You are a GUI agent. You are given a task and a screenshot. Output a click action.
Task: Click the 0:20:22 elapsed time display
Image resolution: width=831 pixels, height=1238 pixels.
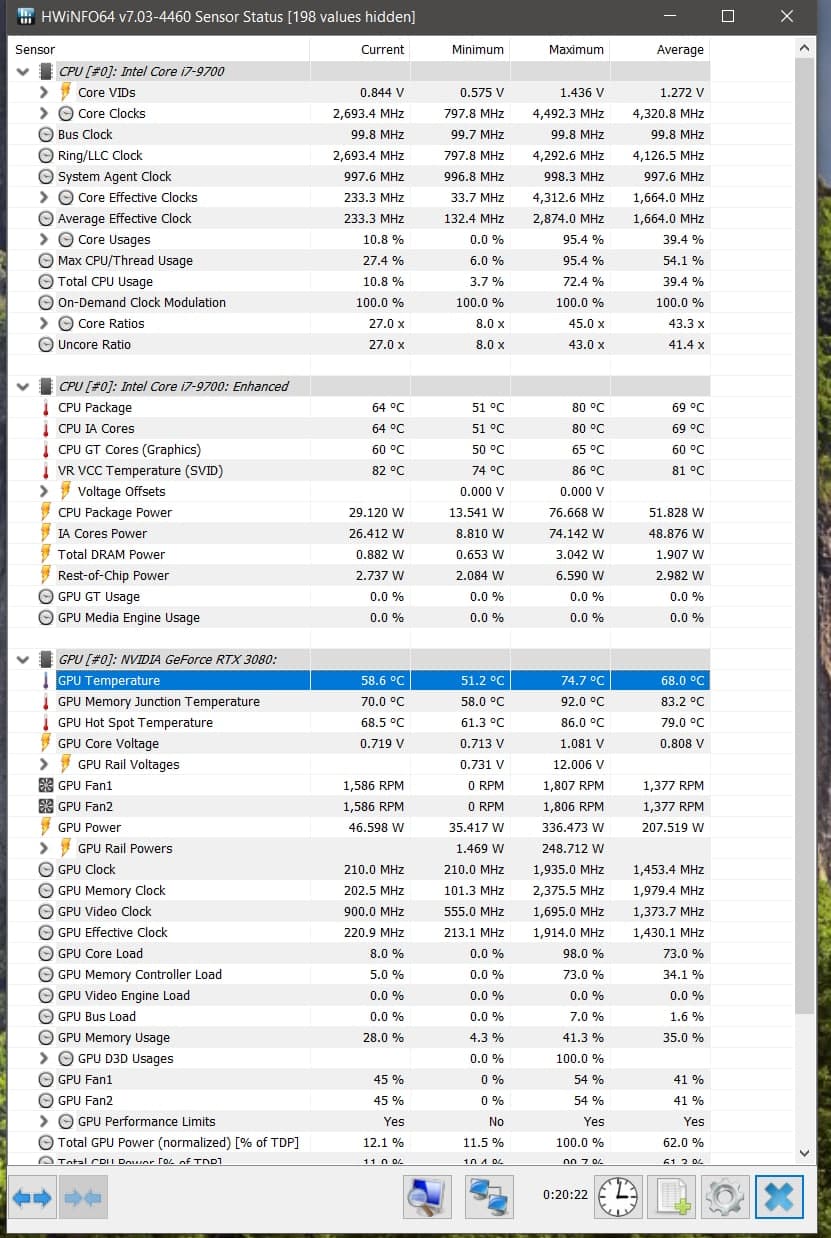click(x=565, y=1194)
